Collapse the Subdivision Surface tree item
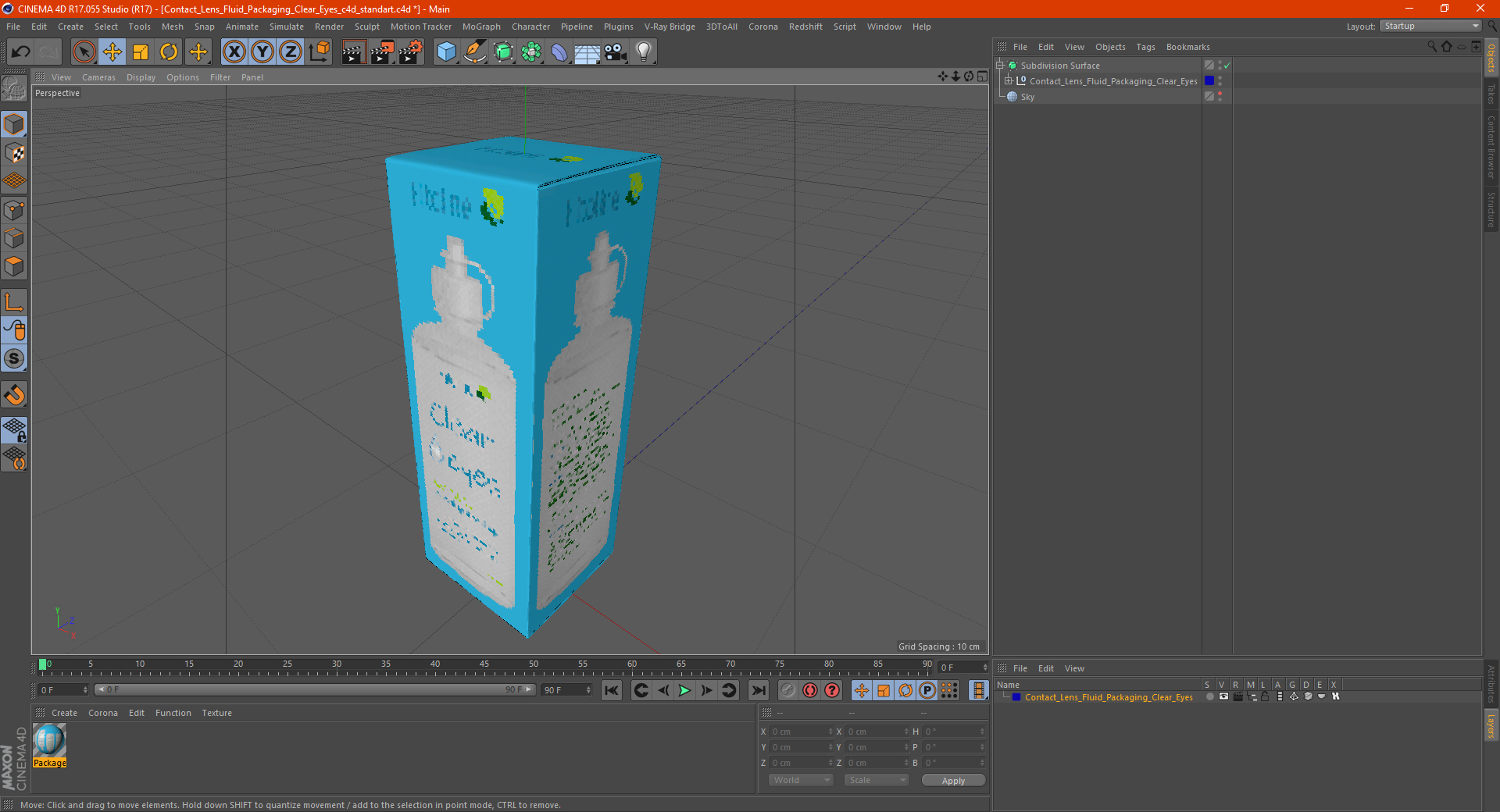Viewport: 1500px width, 812px height. (x=999, y=66)
